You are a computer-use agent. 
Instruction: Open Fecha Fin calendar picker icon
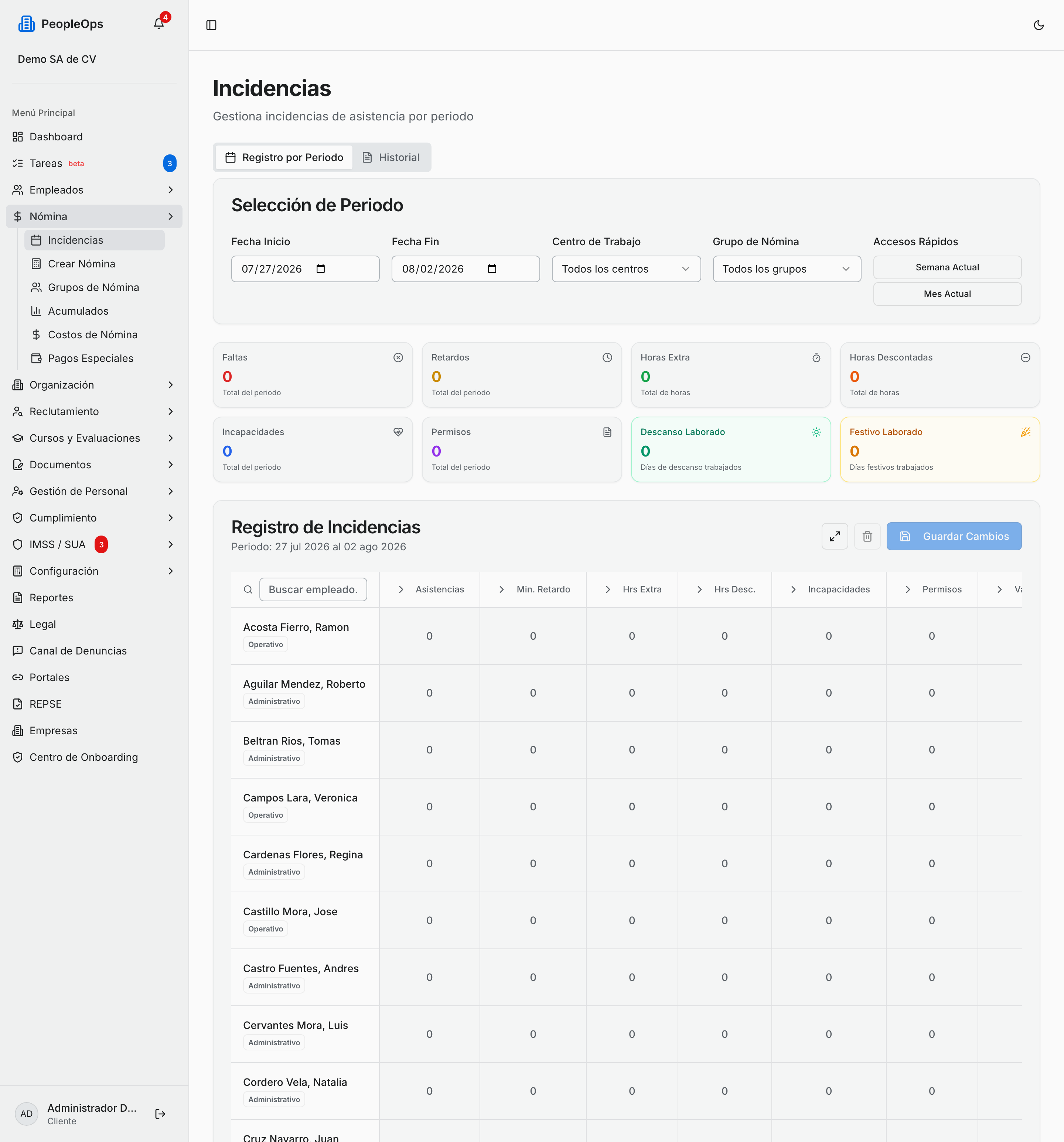click(x=492, y=269)
